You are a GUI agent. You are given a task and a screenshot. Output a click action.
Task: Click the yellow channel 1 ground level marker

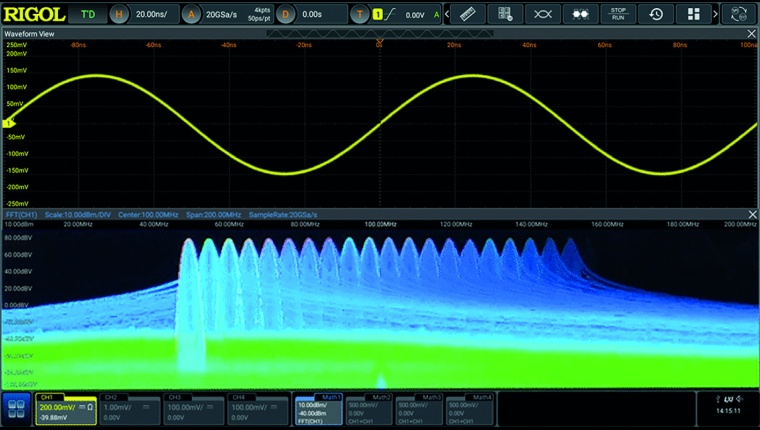pos(9,123)
